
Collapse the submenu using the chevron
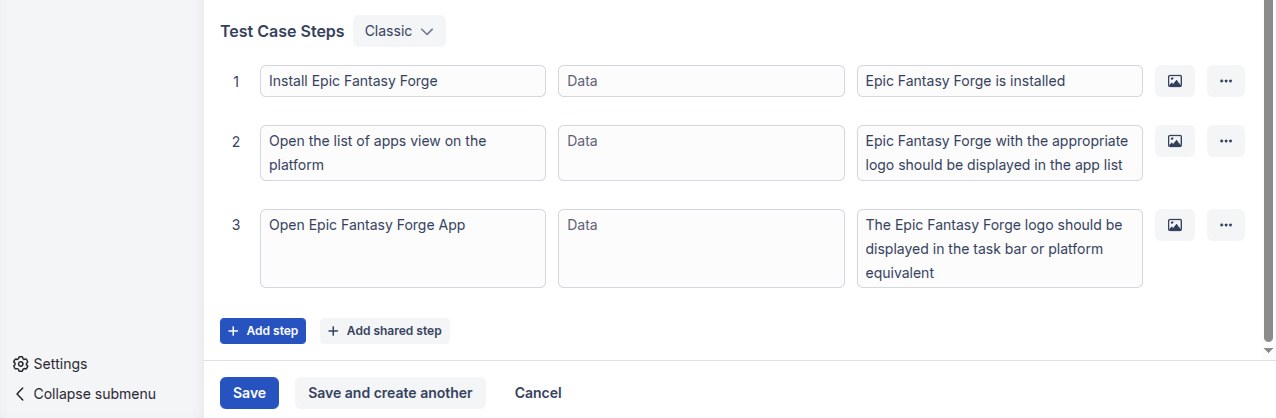pos(20,394)
